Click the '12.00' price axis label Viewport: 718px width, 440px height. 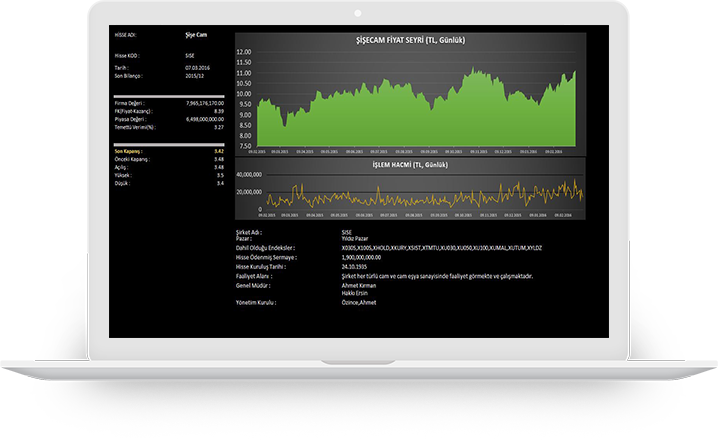coord(244,52)
